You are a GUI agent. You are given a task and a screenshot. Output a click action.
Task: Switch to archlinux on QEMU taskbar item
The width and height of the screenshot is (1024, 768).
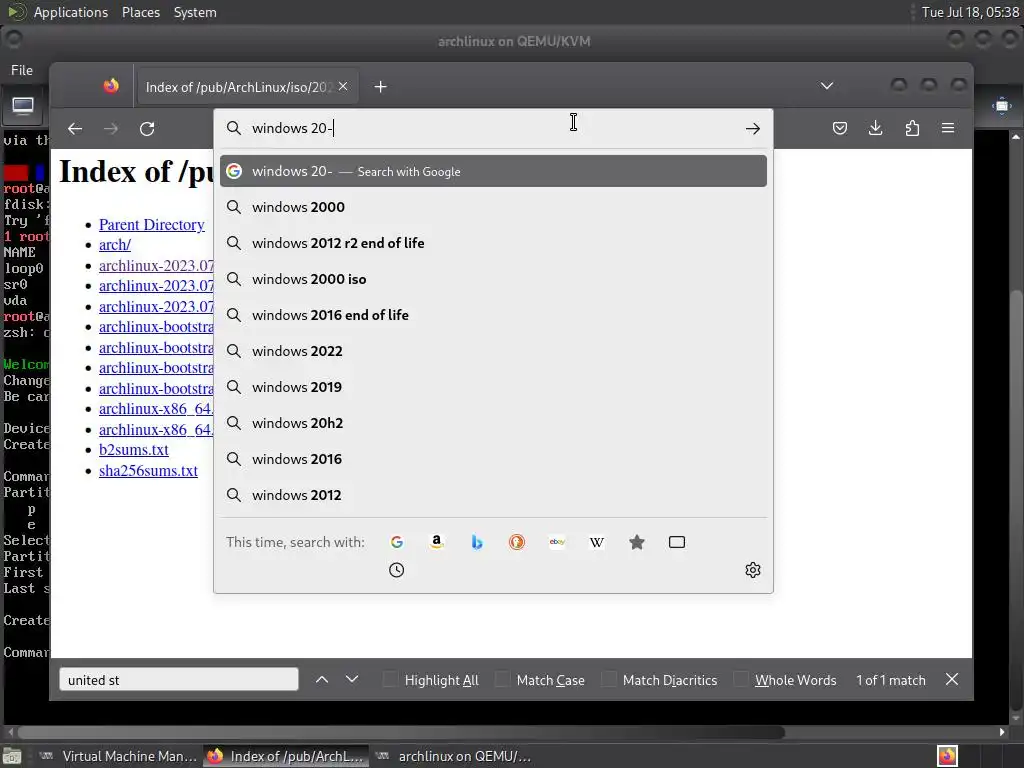point(455,756)
